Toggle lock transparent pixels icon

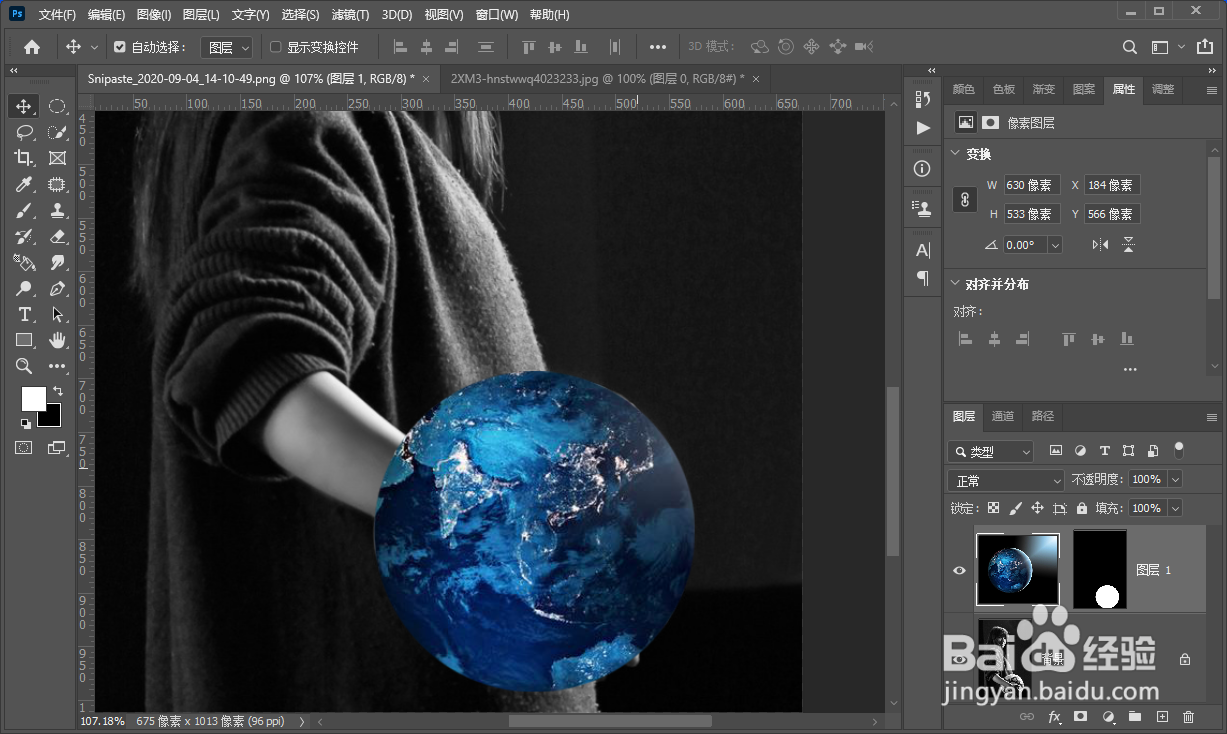coord(993,508)
